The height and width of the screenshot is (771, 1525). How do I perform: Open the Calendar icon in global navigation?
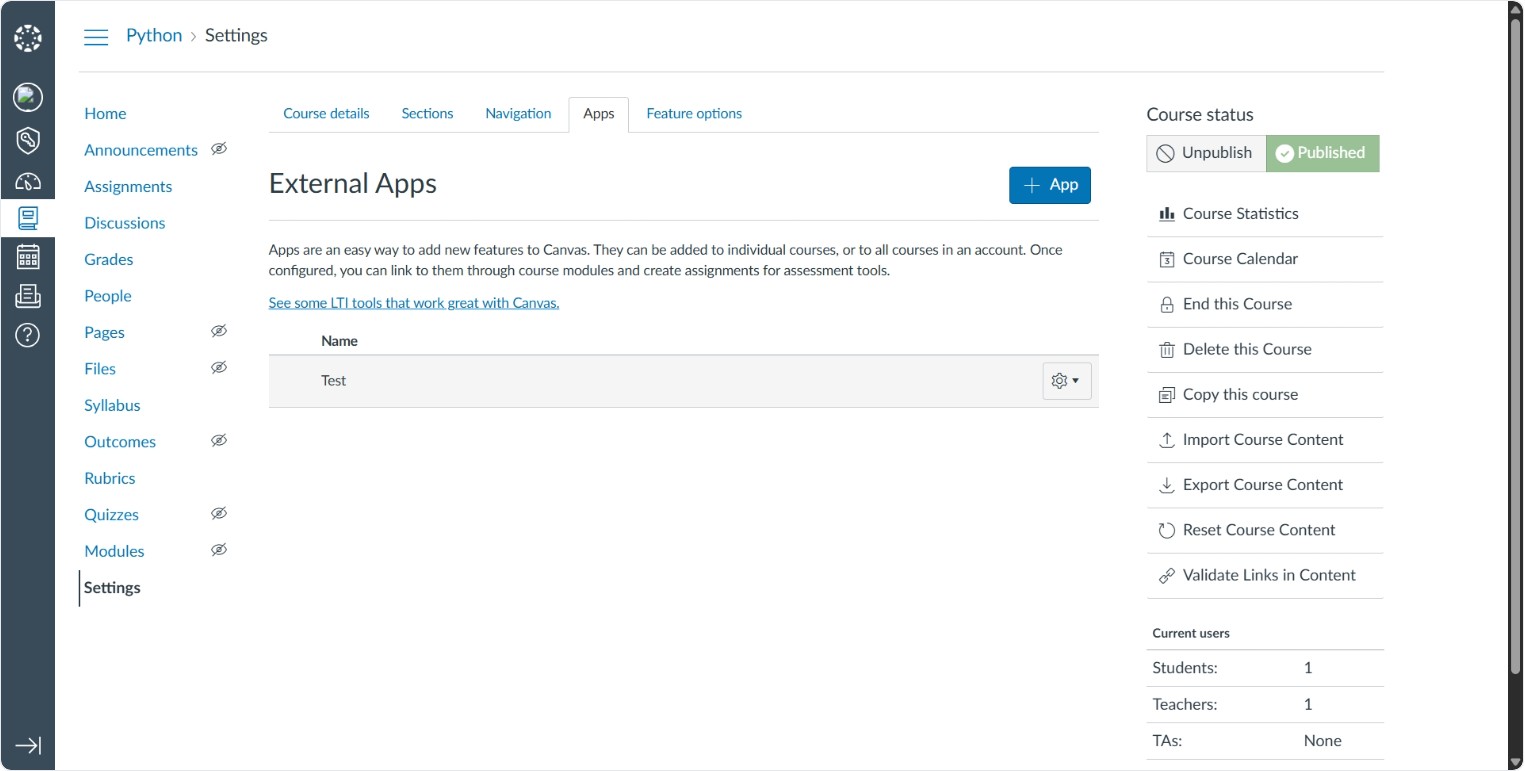pos(28,257)
